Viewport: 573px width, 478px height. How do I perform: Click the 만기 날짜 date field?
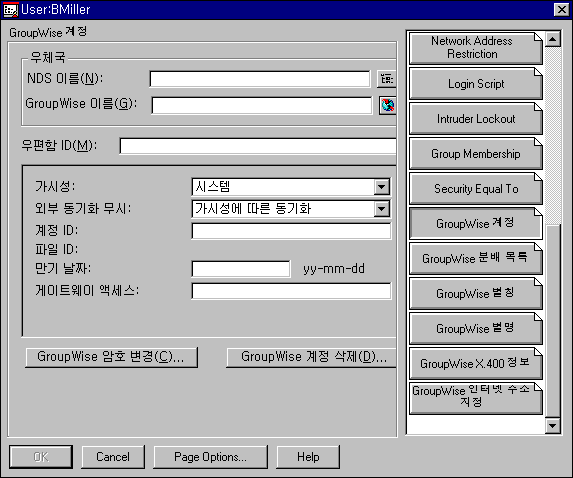[241, 269]
